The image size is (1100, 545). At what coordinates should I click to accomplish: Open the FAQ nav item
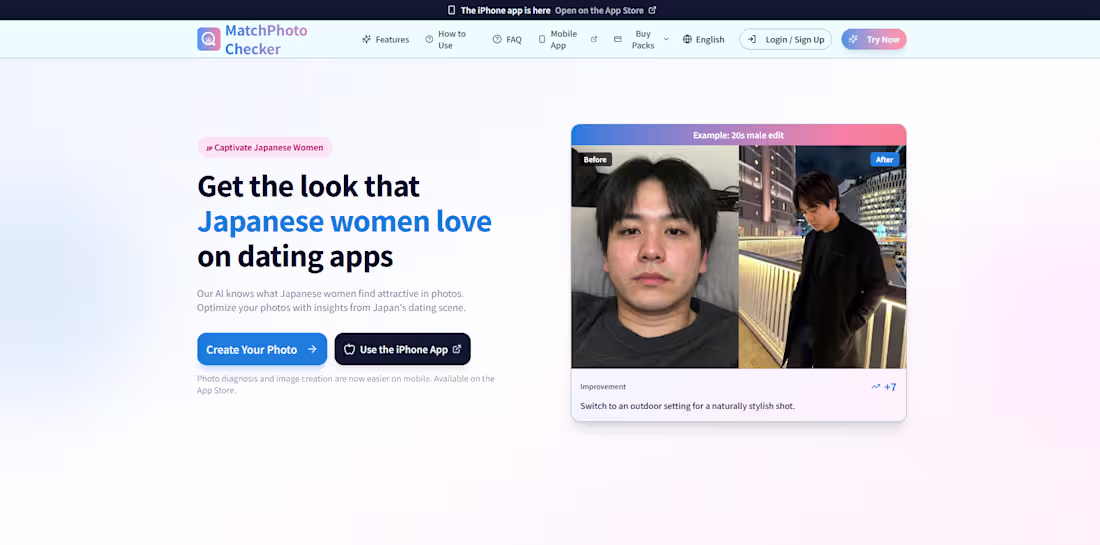[x=507, y=39]
